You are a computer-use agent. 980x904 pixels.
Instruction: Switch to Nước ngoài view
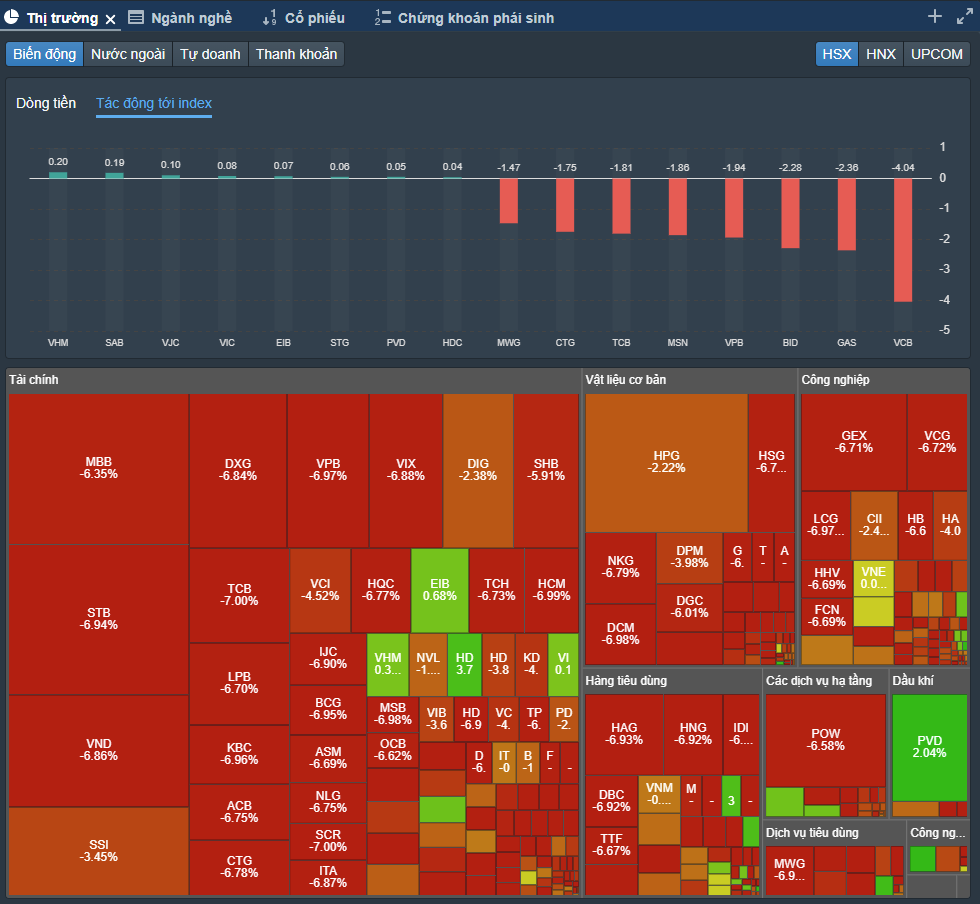[128, 54]
